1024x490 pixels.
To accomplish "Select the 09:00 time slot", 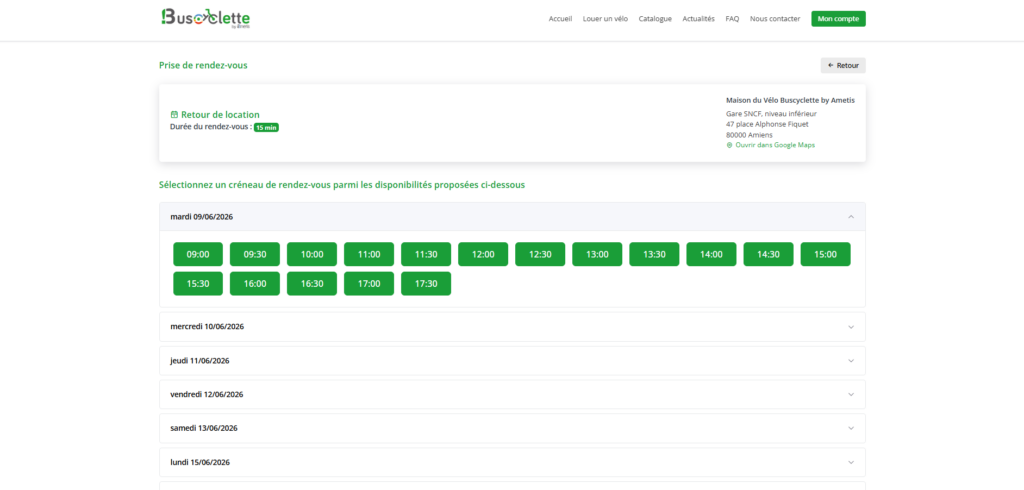I will pos(198,254).
